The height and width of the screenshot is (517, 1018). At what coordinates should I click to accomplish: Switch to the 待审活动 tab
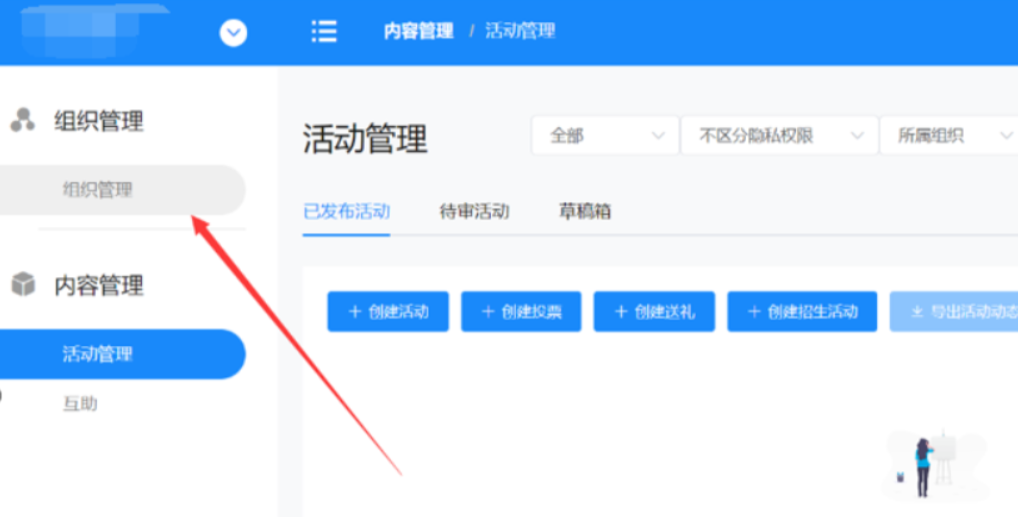coord(474,212)
